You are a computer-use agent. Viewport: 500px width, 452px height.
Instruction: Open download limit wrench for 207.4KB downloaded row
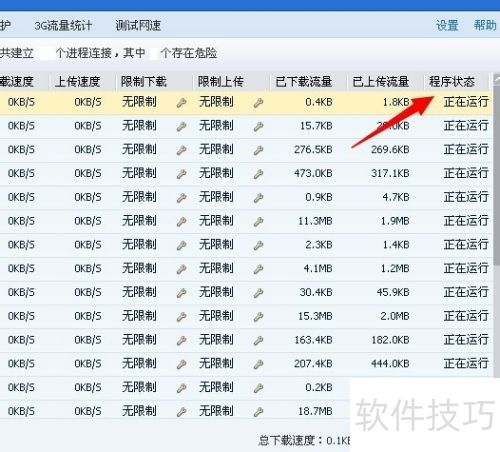coord(181,364)
